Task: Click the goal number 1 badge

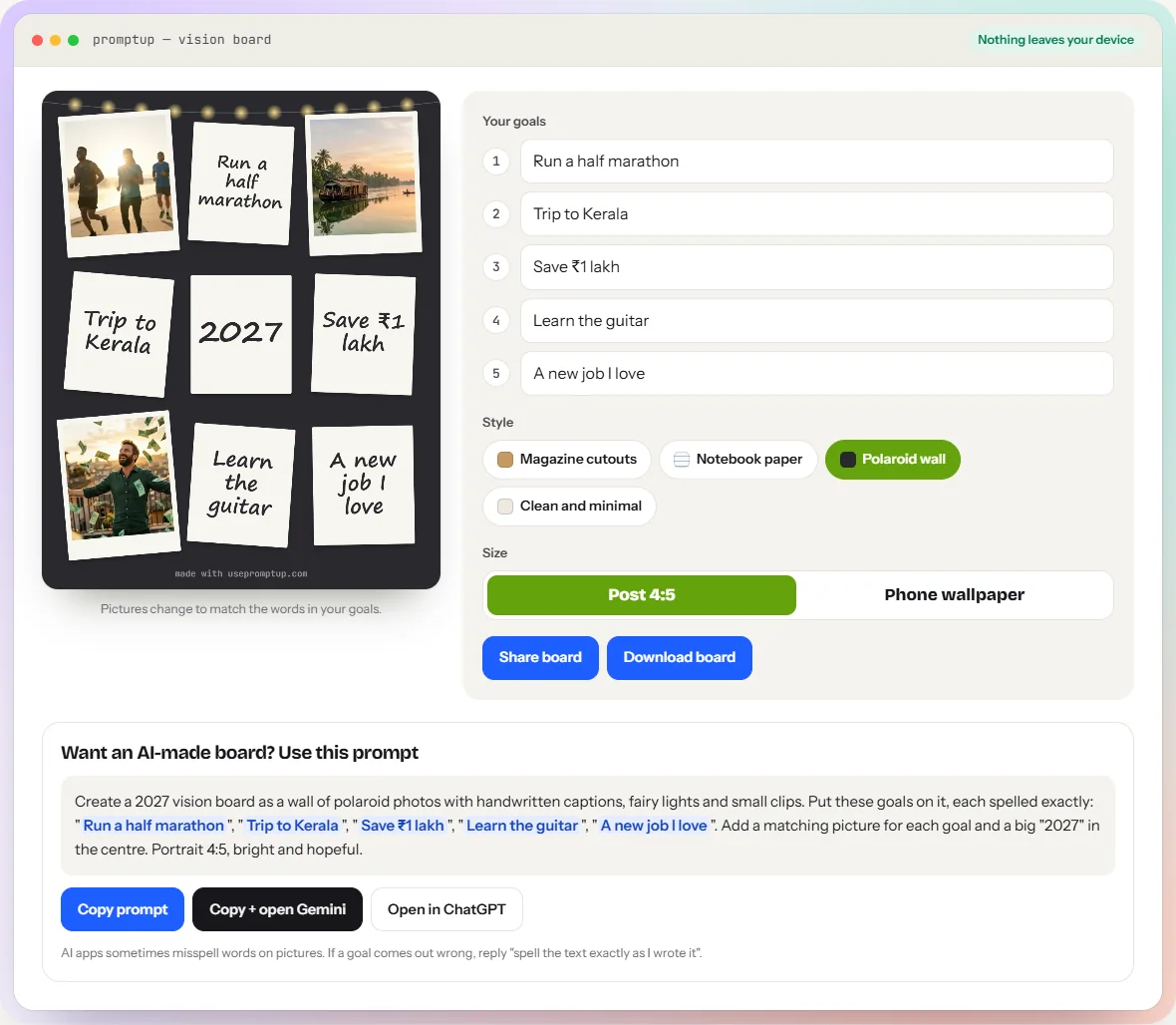Action: 495,162
